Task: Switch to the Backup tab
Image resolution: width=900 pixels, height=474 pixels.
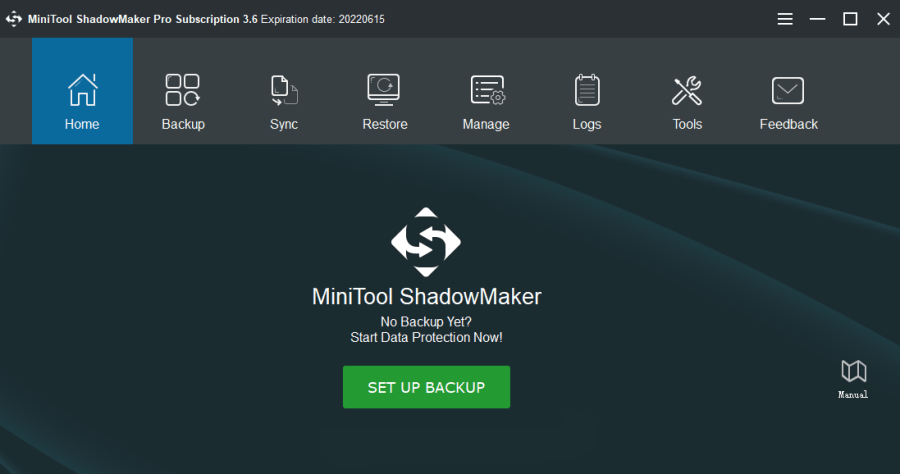Action: [x=183, y=91]
